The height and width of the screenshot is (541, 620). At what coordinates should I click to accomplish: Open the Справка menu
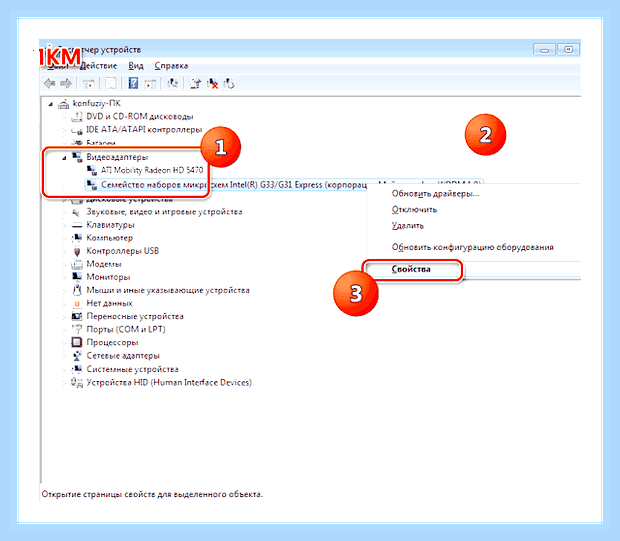click(x=171, y=66)
